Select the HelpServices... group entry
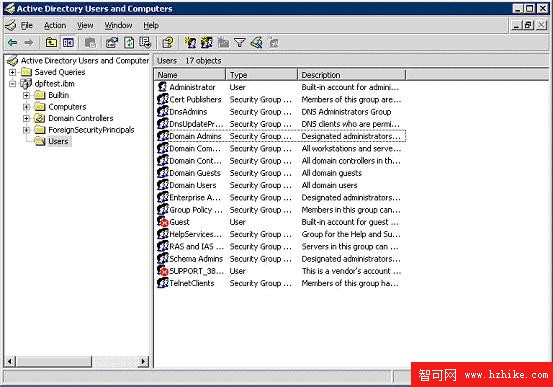Image resolution: width=553 pixels, height=387 pixels. tap(196, 234)
